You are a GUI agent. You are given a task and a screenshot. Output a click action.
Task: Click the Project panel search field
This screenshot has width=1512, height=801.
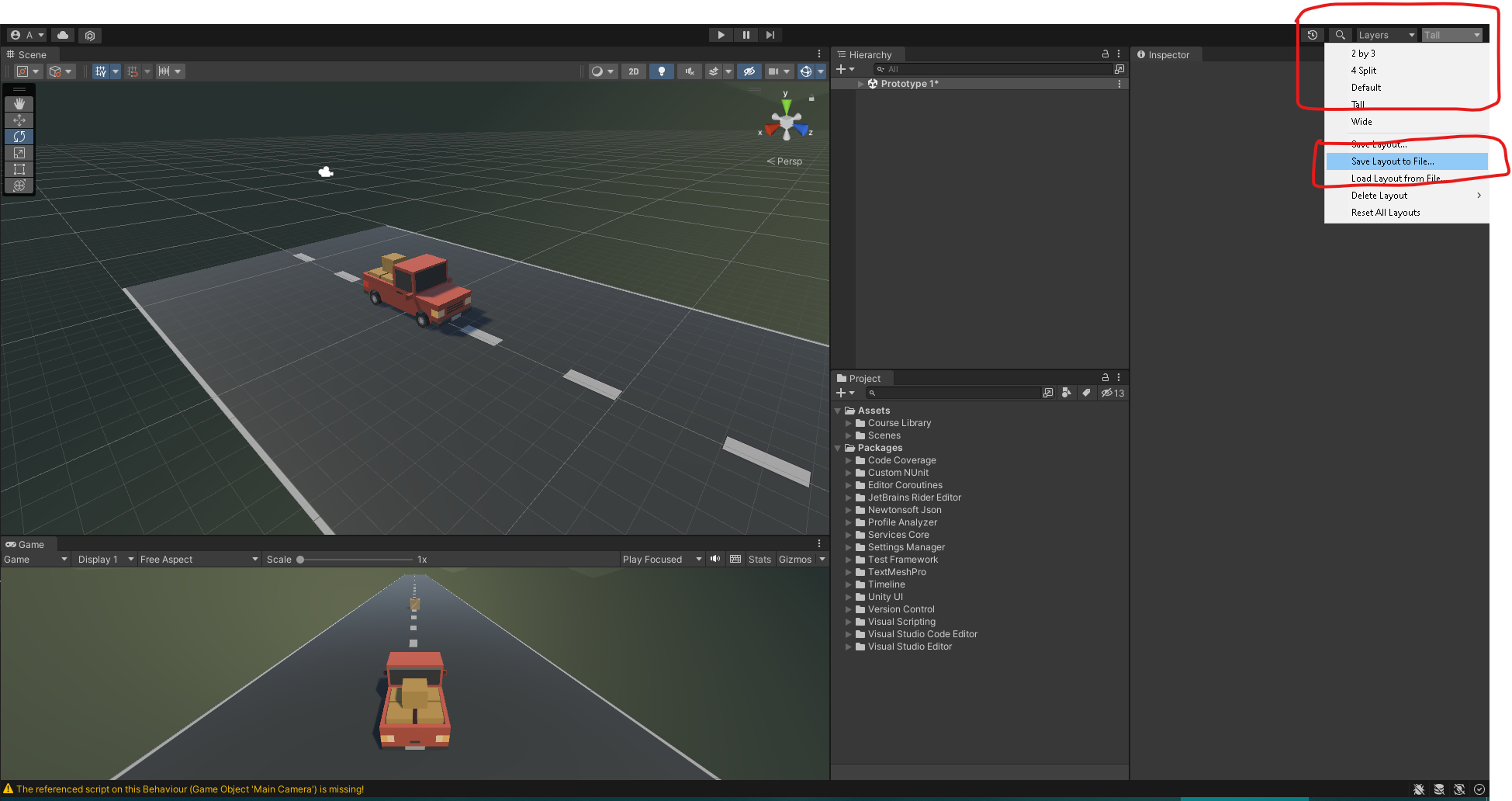pos(958,394)
